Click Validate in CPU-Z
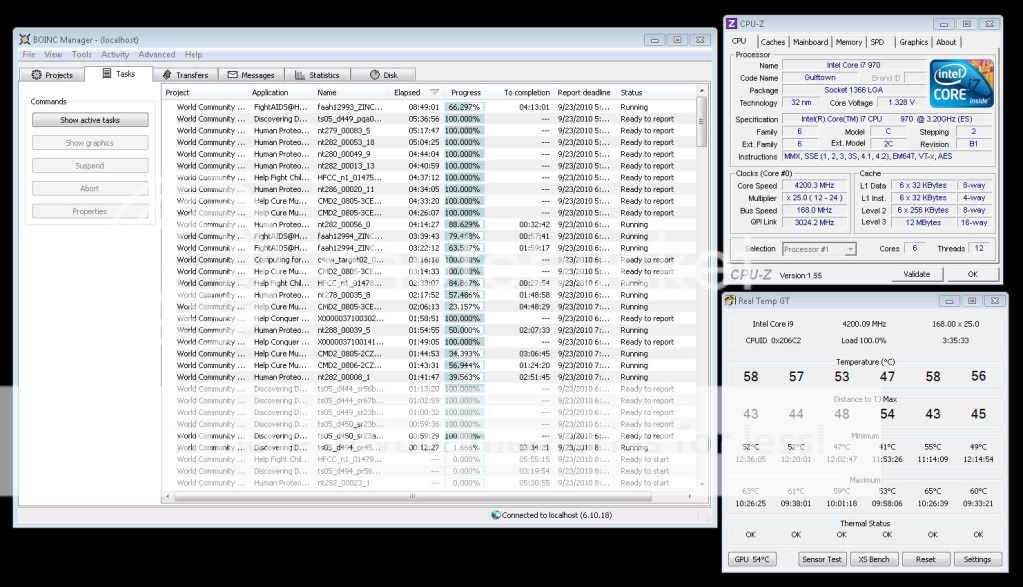This screenshot has width=1023, height=587. [x=917, y=275]
